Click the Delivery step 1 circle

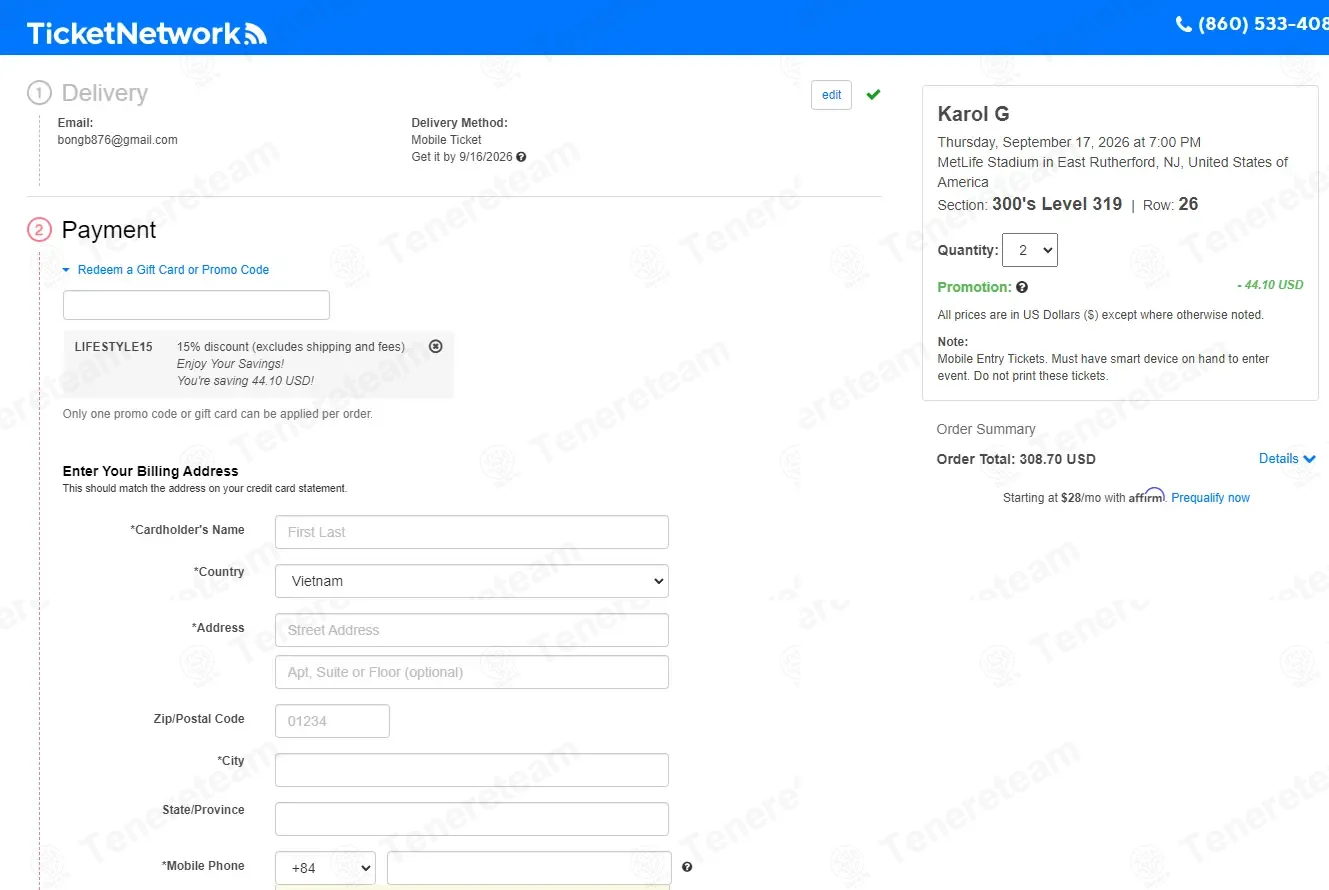click(39, 93)
